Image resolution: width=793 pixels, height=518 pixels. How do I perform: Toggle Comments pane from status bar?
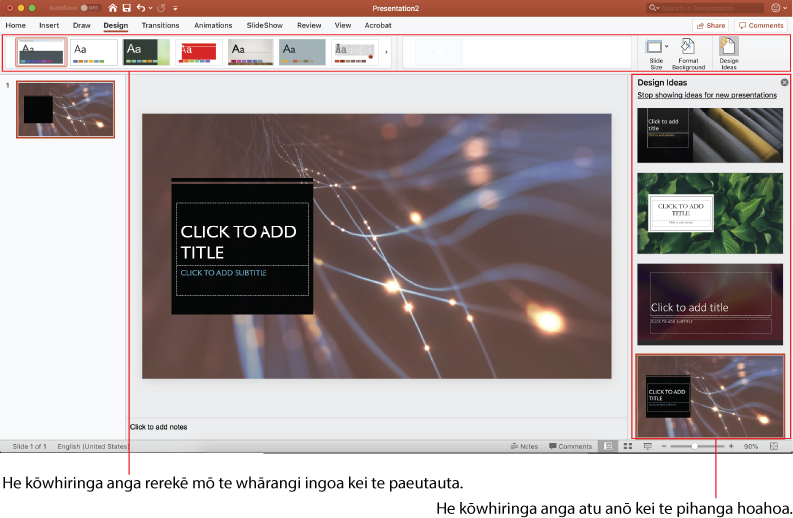pos(570,446)
